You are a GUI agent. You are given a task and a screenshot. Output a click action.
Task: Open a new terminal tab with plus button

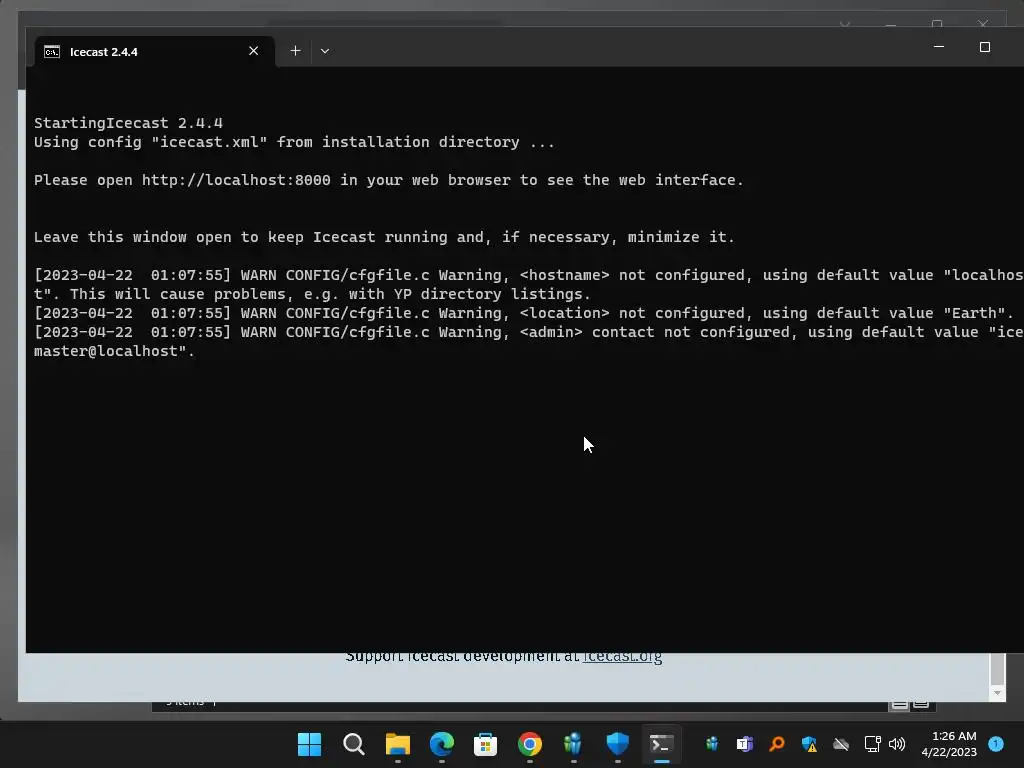(x=295, y=51)
